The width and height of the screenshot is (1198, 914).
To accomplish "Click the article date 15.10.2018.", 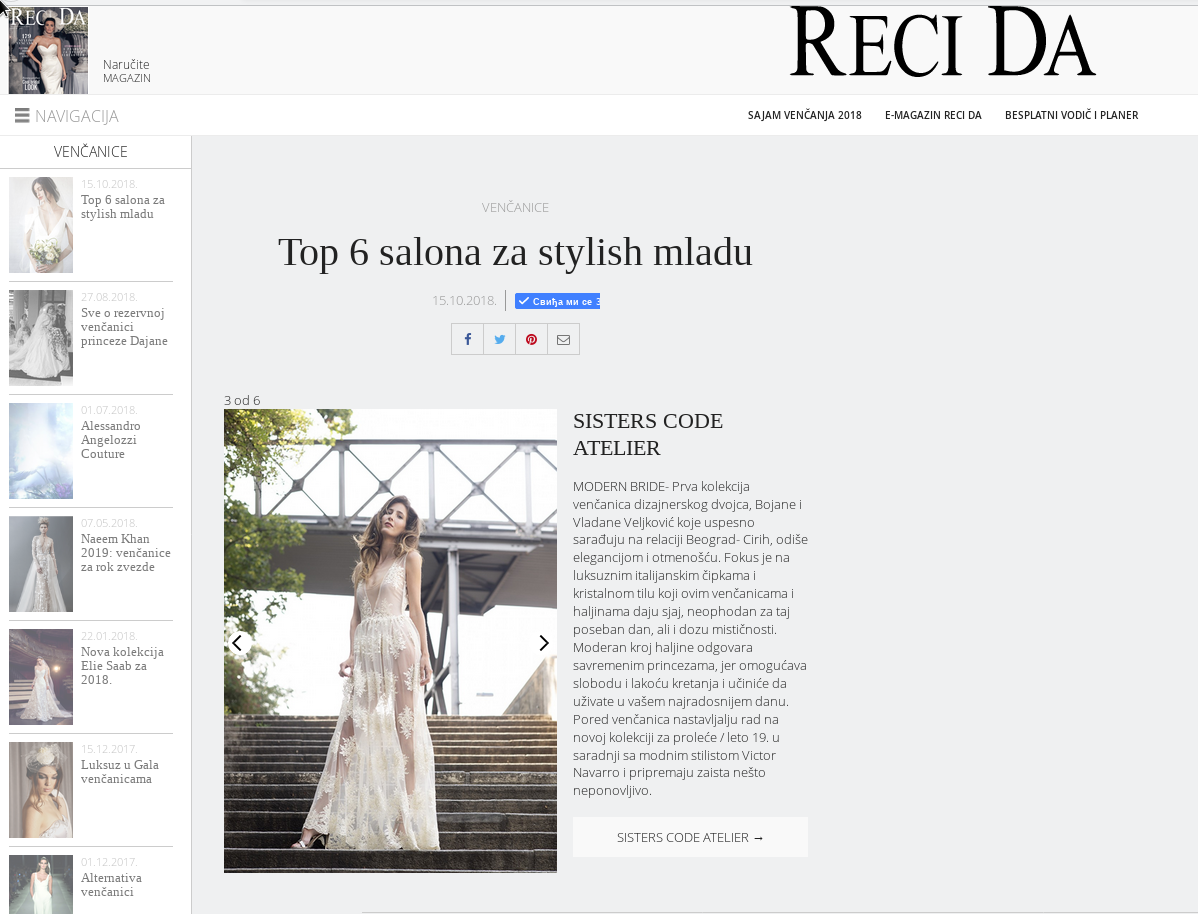I will pos(465,300).
